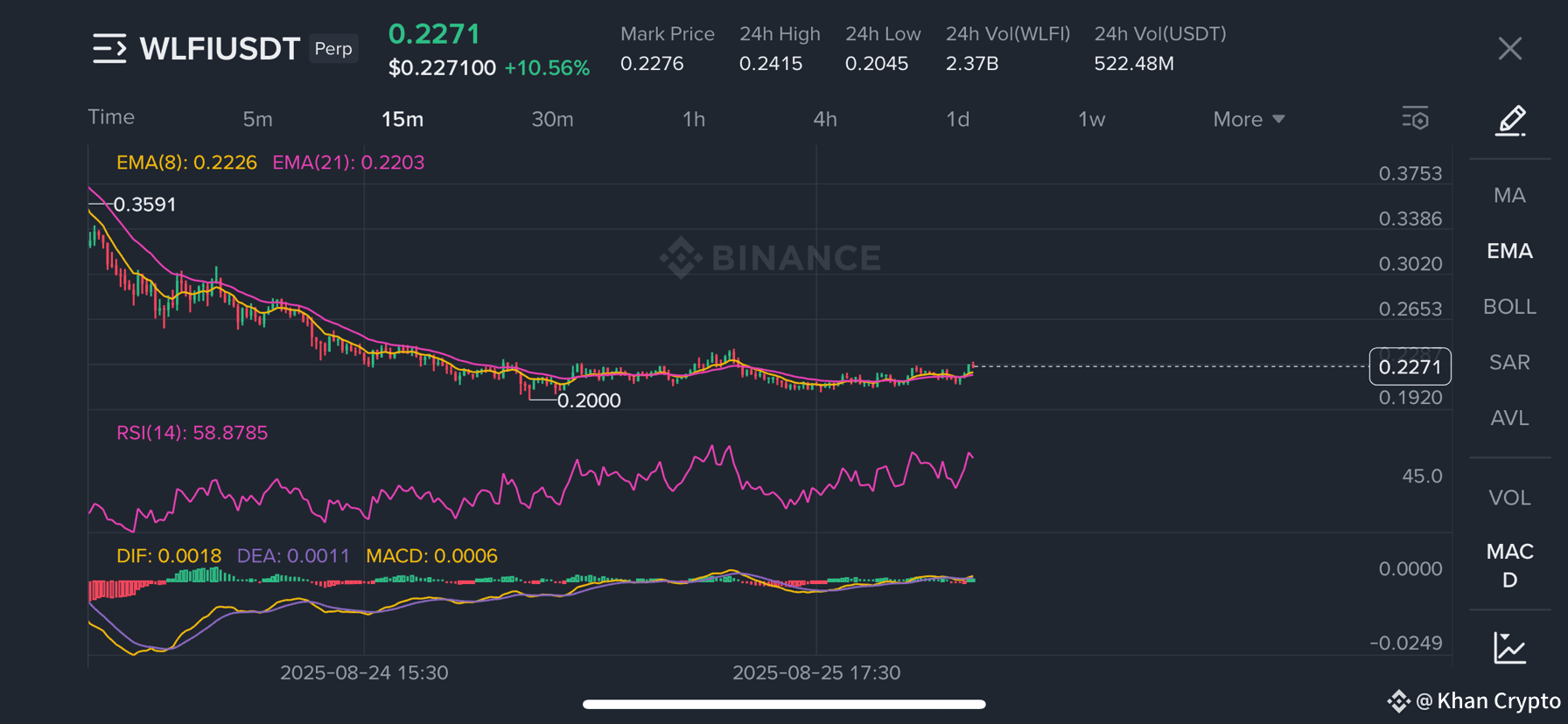The height and width of the screenshot is (724, 1568).
Task: Select the 15m timeframe
Action: point(402,119)
